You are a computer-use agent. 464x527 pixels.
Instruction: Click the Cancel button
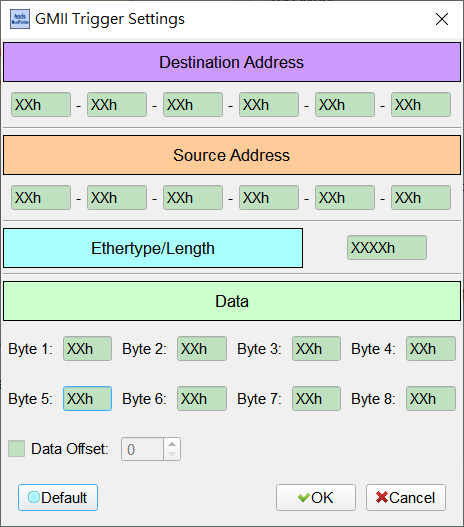point(406,497)
